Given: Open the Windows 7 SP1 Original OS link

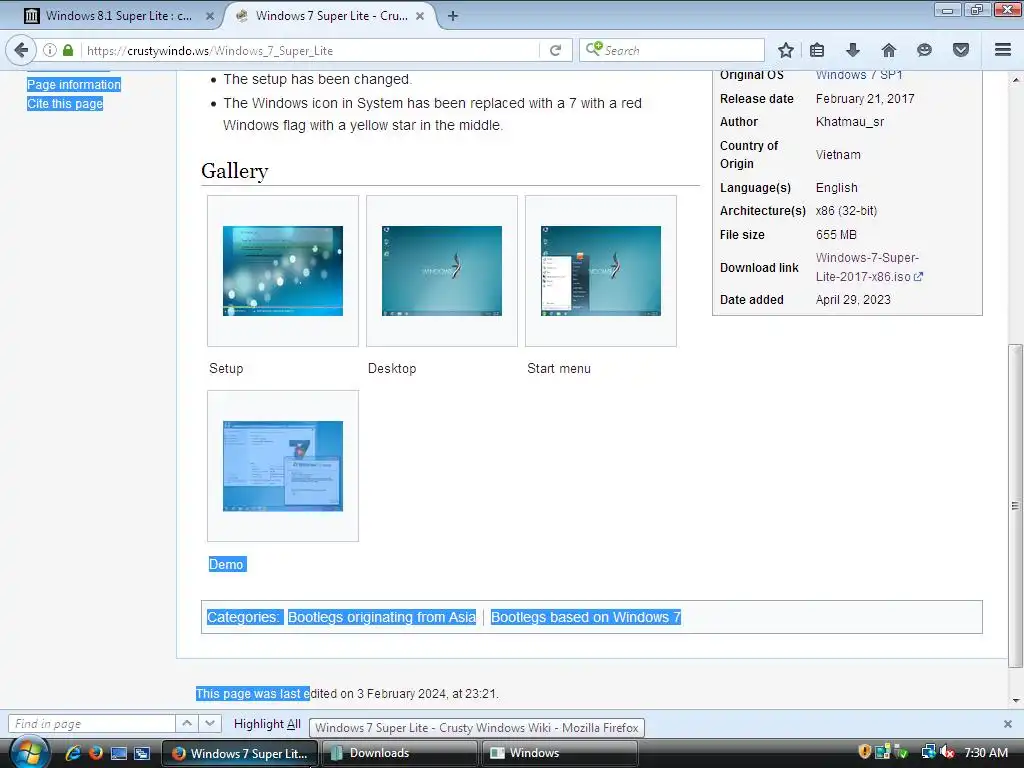Looking at the screenshot, I should [859, 75].
